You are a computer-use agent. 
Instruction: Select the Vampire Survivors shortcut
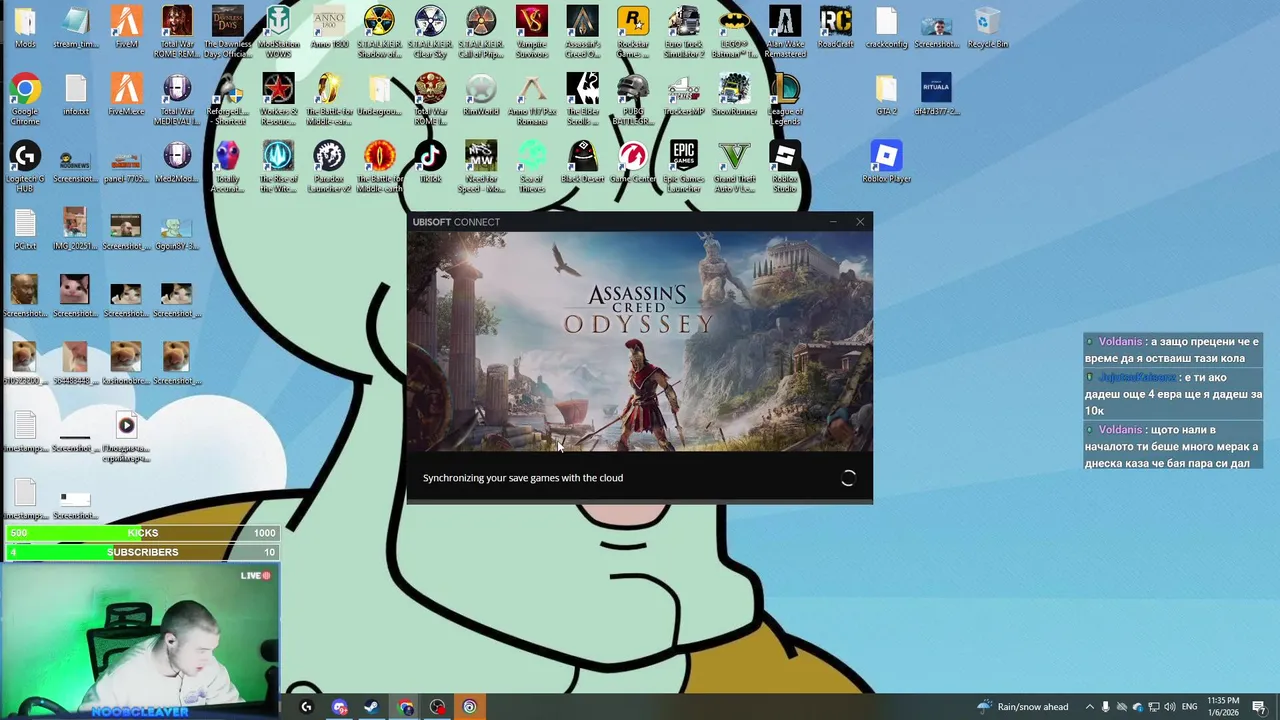531,32
